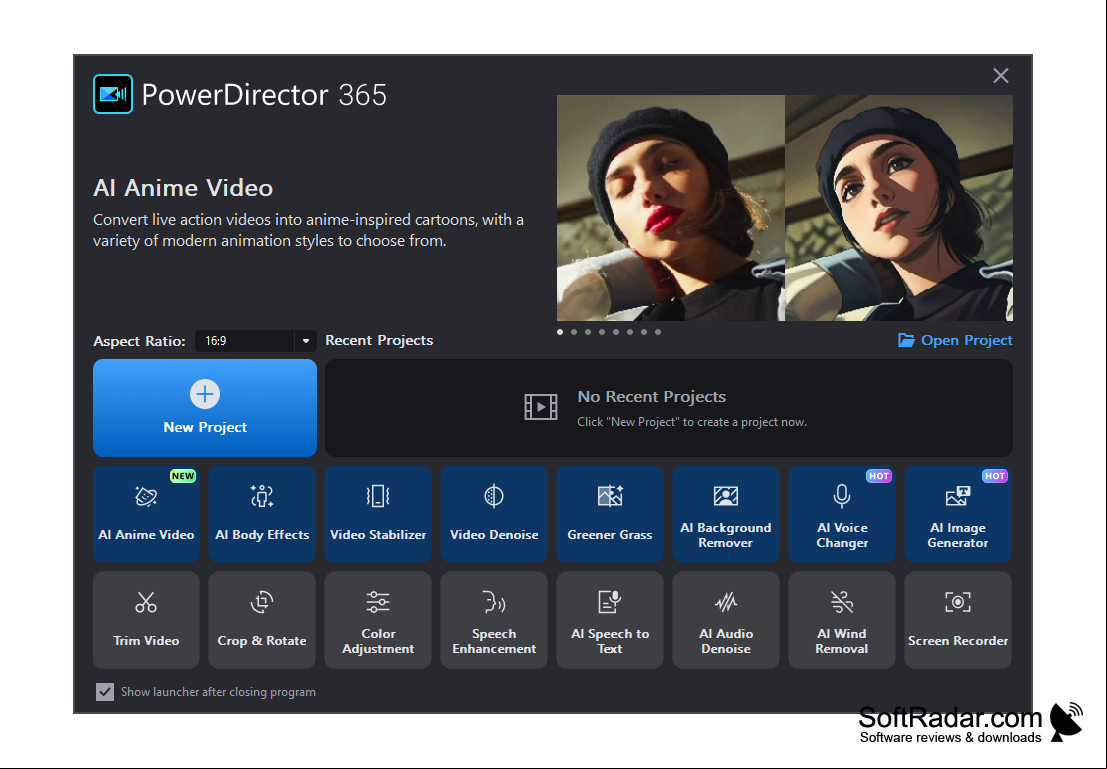Open AI Speech to Text
This screenshot has height=769, width=1107.
610,620
